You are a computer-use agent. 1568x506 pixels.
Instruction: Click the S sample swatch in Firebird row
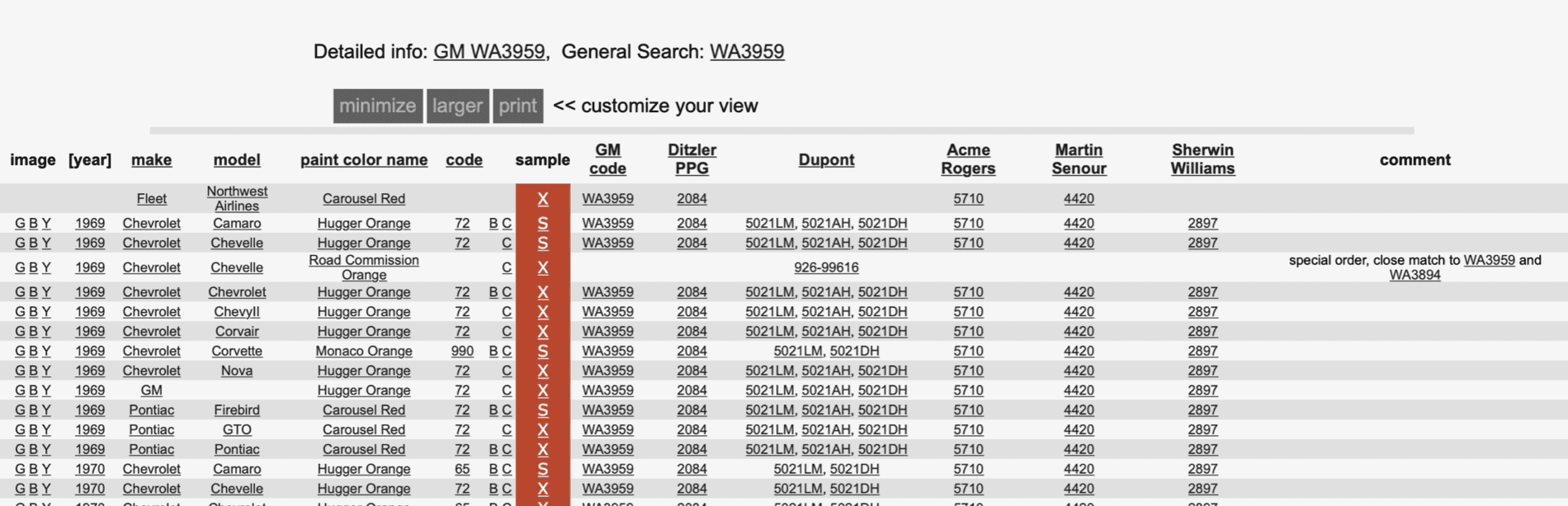(543, 410)
